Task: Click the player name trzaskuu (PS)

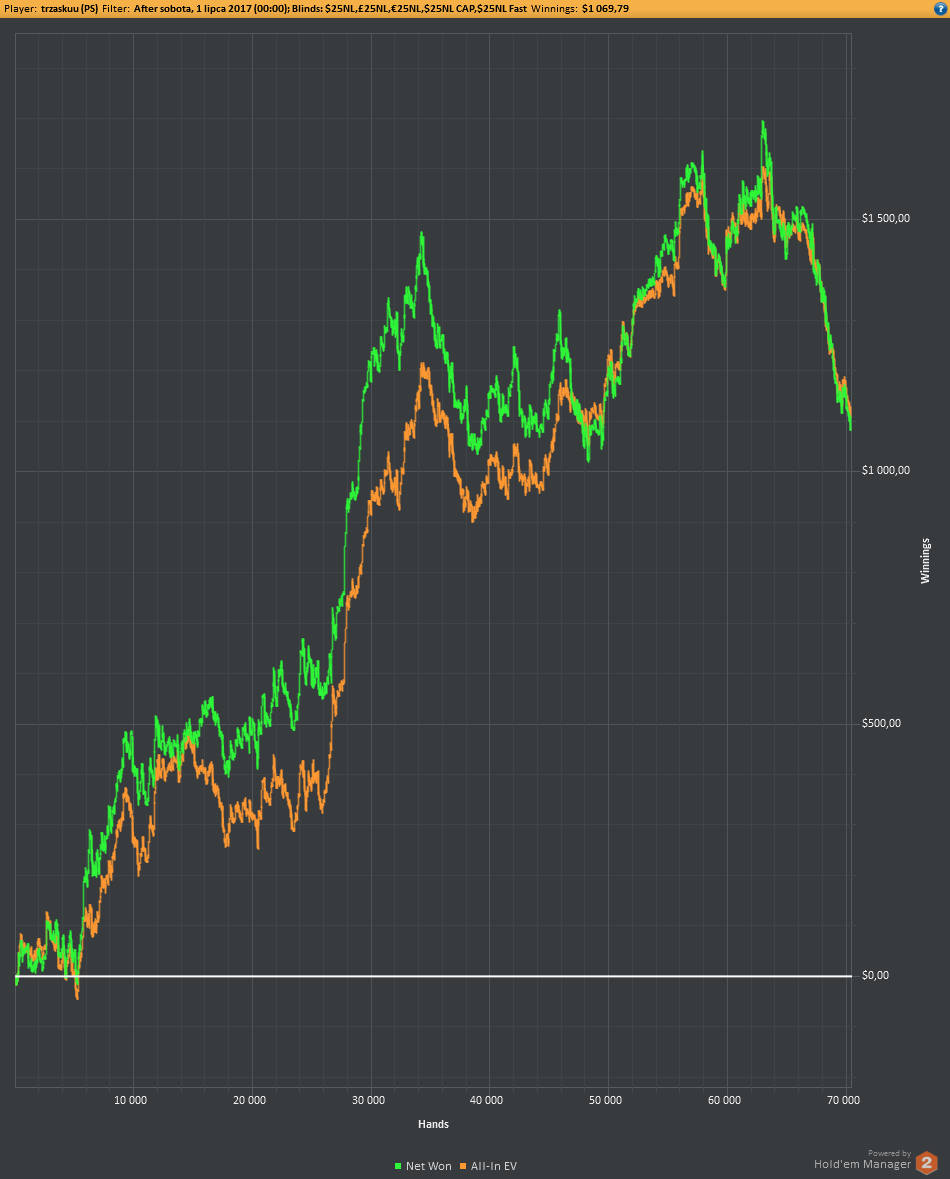Action: pos(69,9)
